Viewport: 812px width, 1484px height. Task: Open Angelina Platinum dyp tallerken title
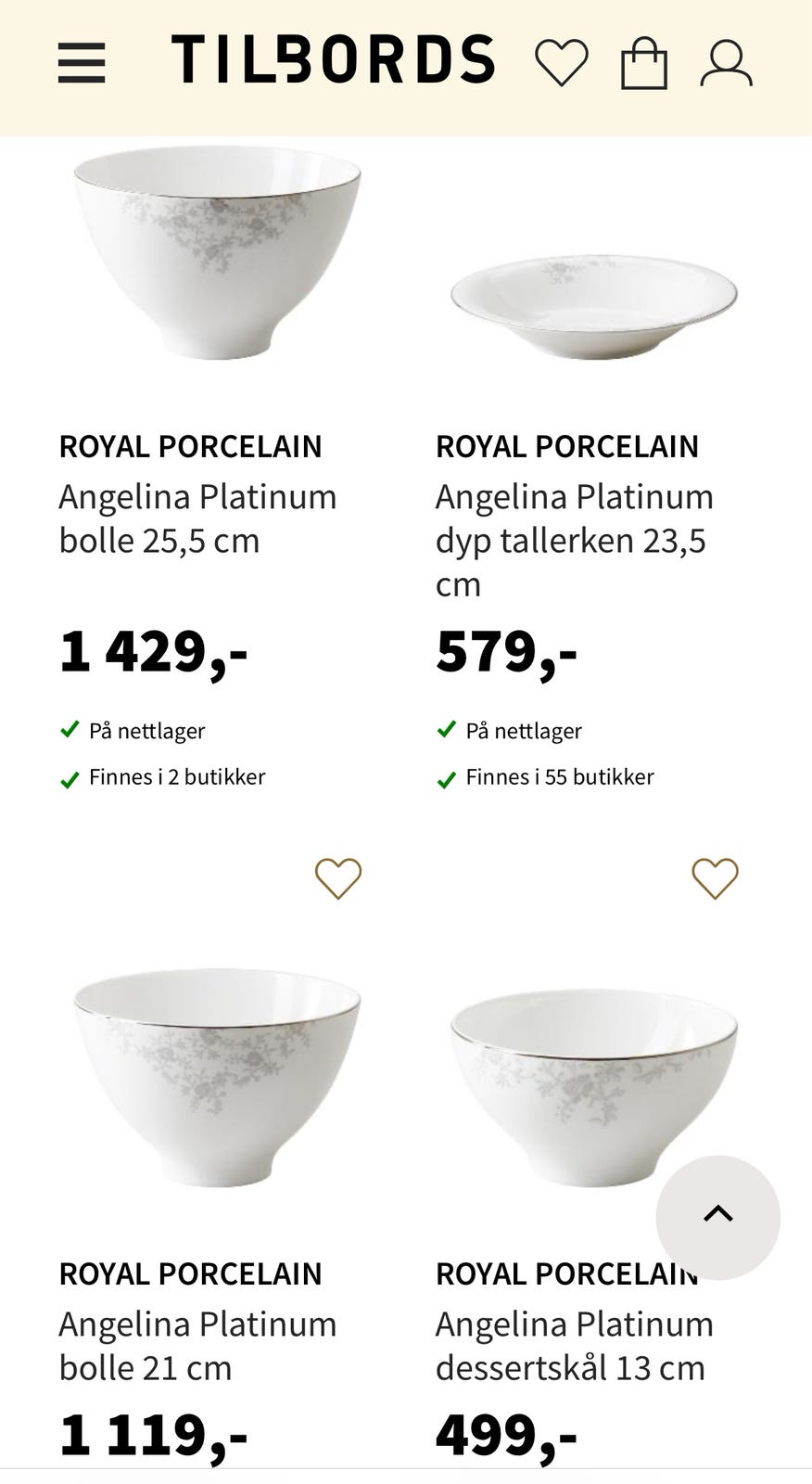[575, 540]
